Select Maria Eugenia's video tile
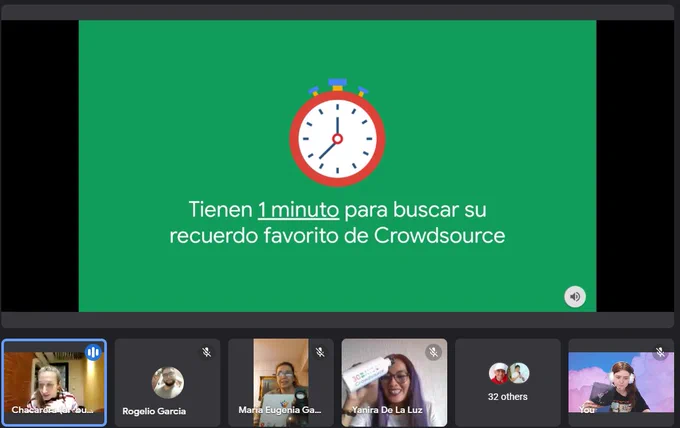 point(281,382)
